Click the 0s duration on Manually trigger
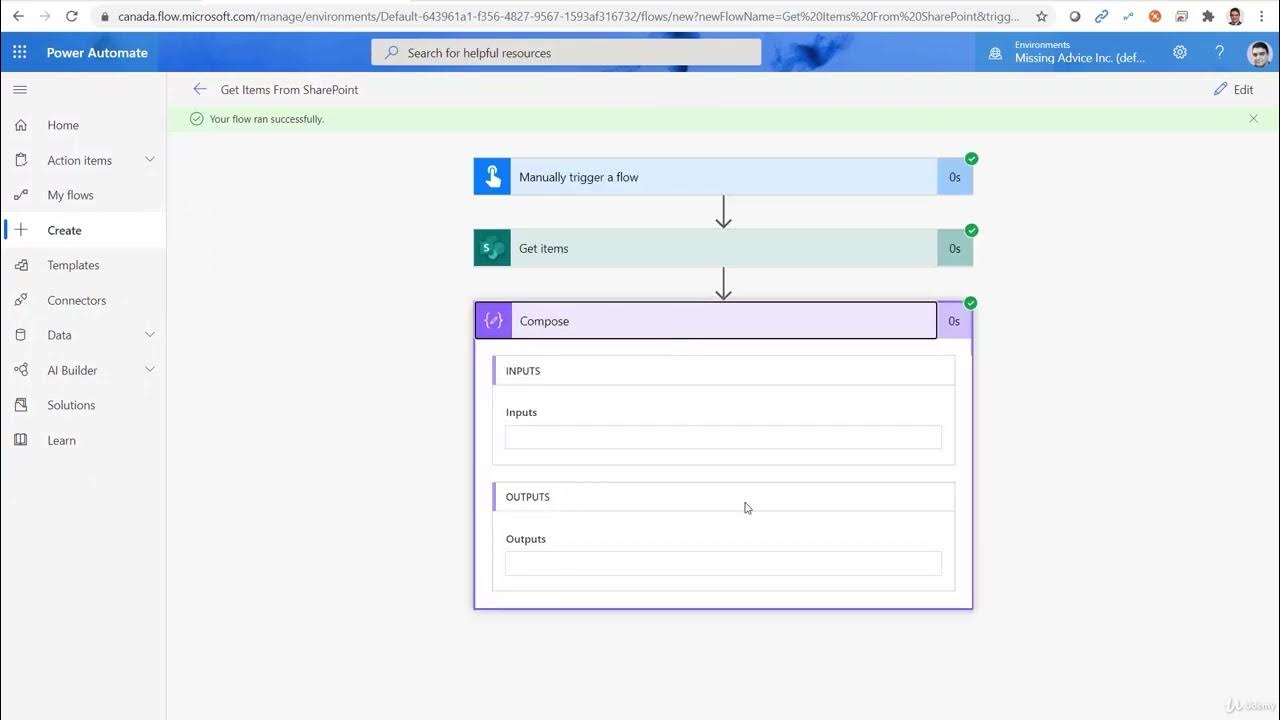 (x=955, y=177)
